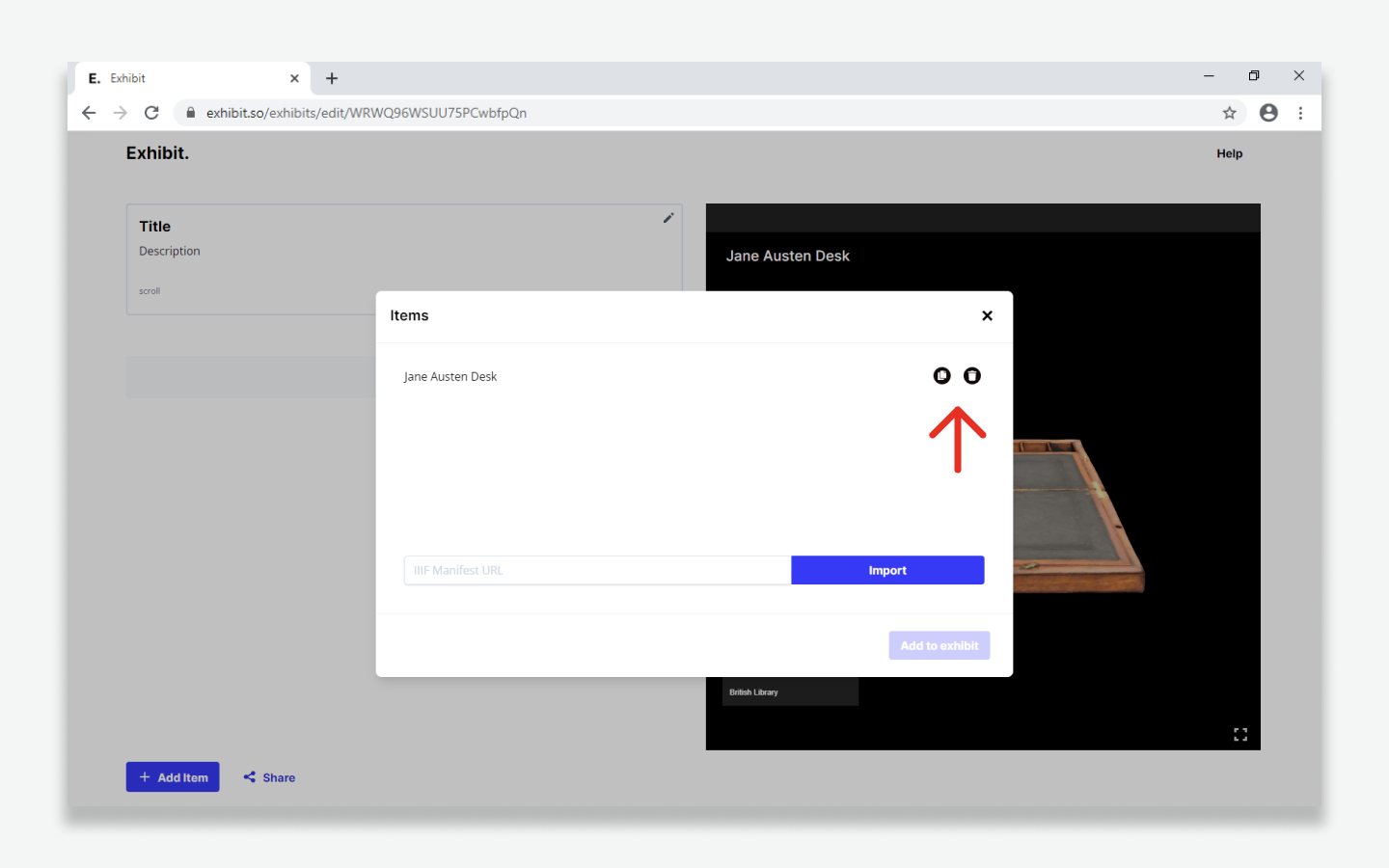Select Jane Austen Desk in the items list
The image size is (1389, 868).
click(x=450, y=377)
